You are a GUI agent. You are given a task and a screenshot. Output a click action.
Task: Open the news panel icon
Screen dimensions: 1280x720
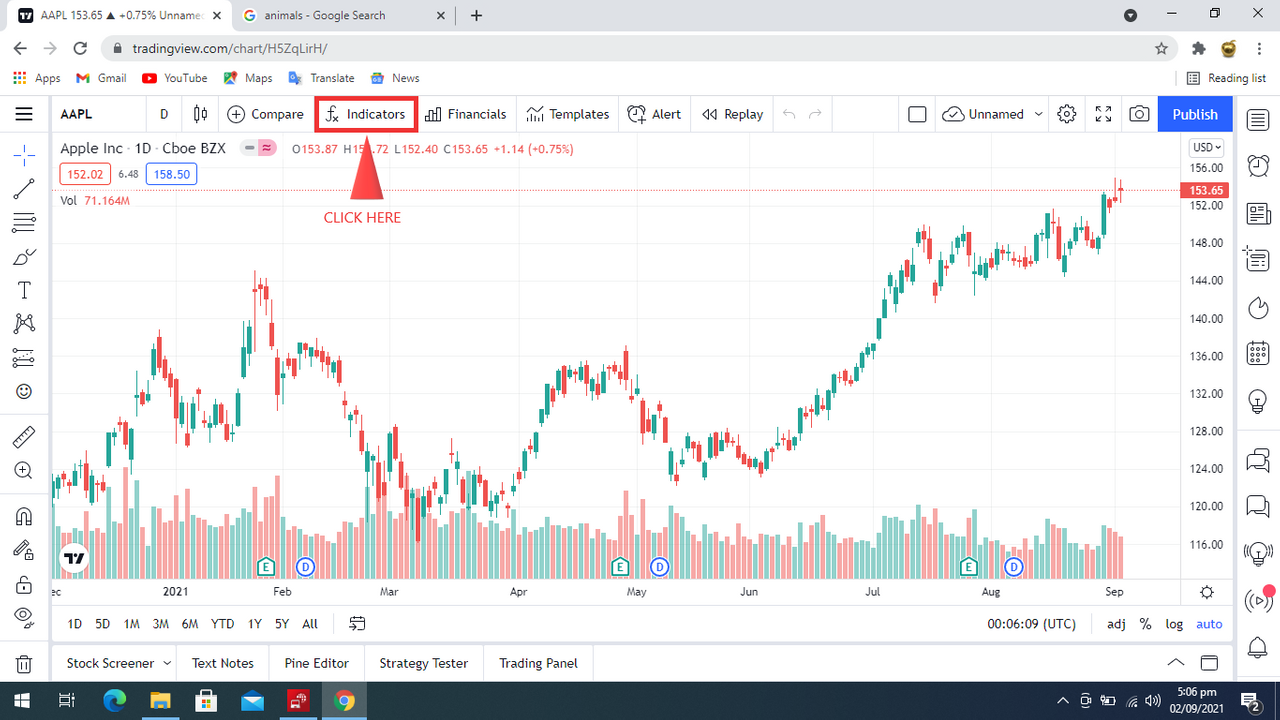tap(1258, 213)
